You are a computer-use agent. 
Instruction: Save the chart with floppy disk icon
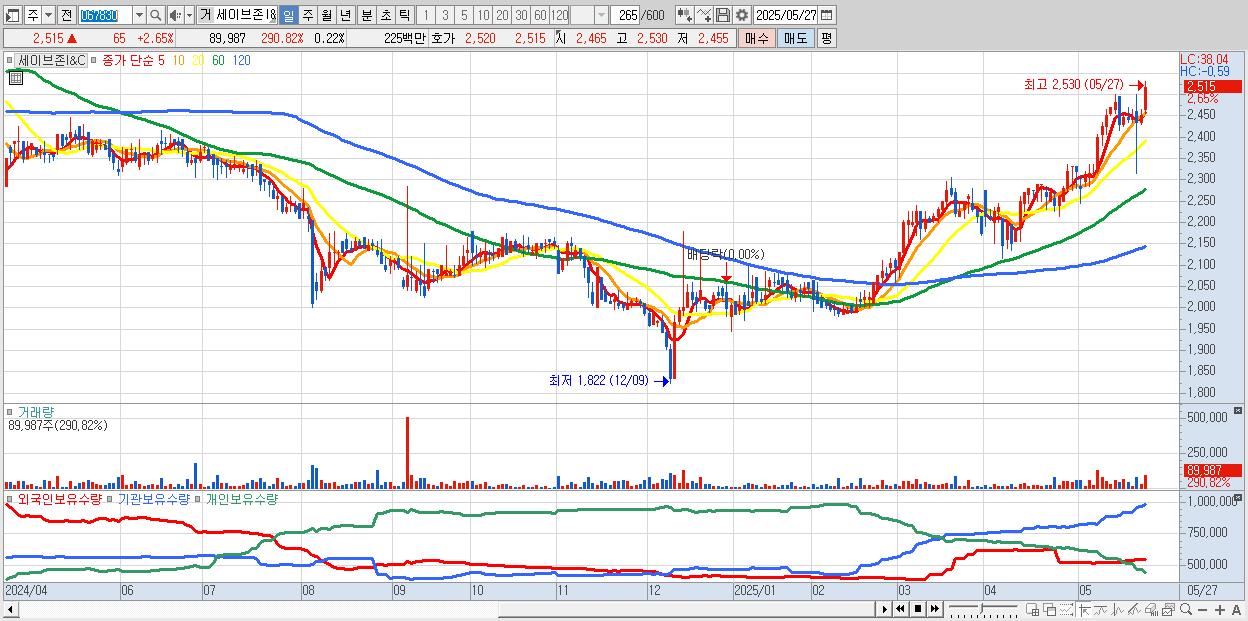point(723,15)
